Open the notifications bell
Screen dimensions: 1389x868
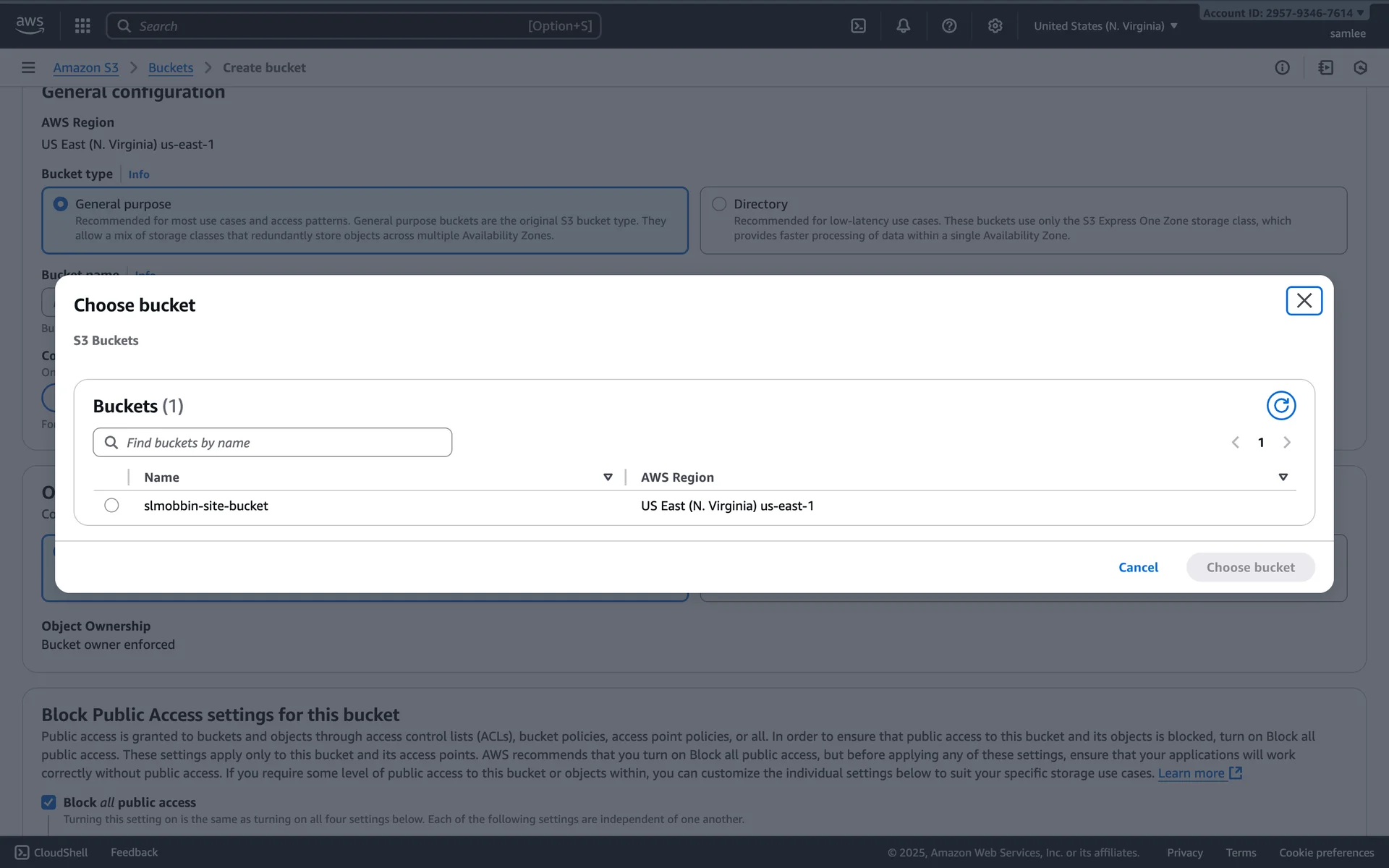pos(903,26)
